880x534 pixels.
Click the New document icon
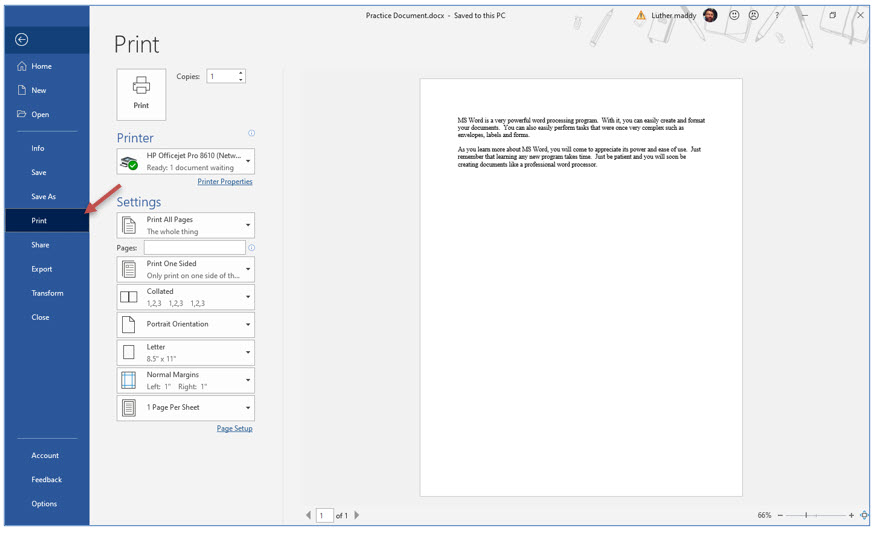[x=22, y=90]
